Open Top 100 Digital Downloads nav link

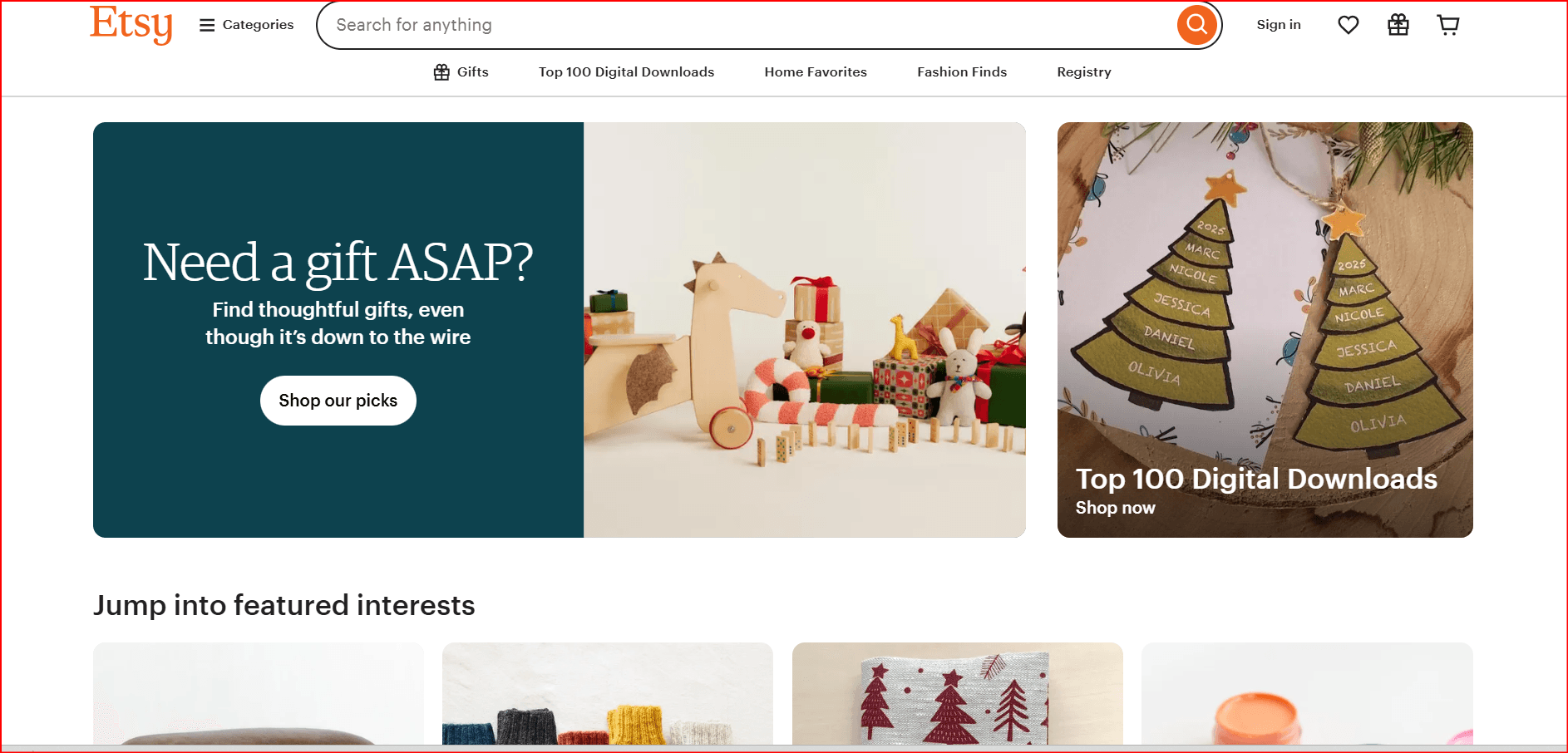(x=626, y=72)
